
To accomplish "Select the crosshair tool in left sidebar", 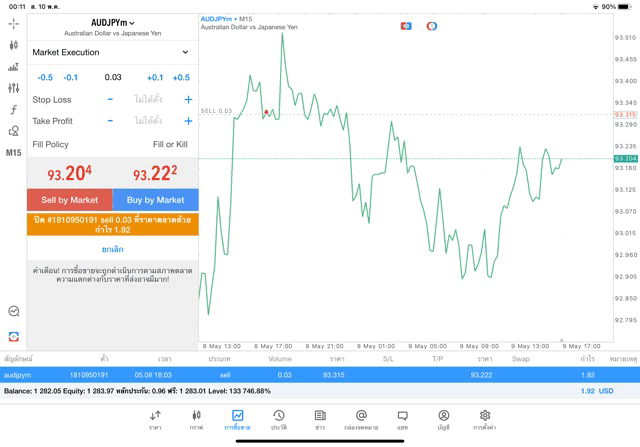I will [x=13, y=23].
